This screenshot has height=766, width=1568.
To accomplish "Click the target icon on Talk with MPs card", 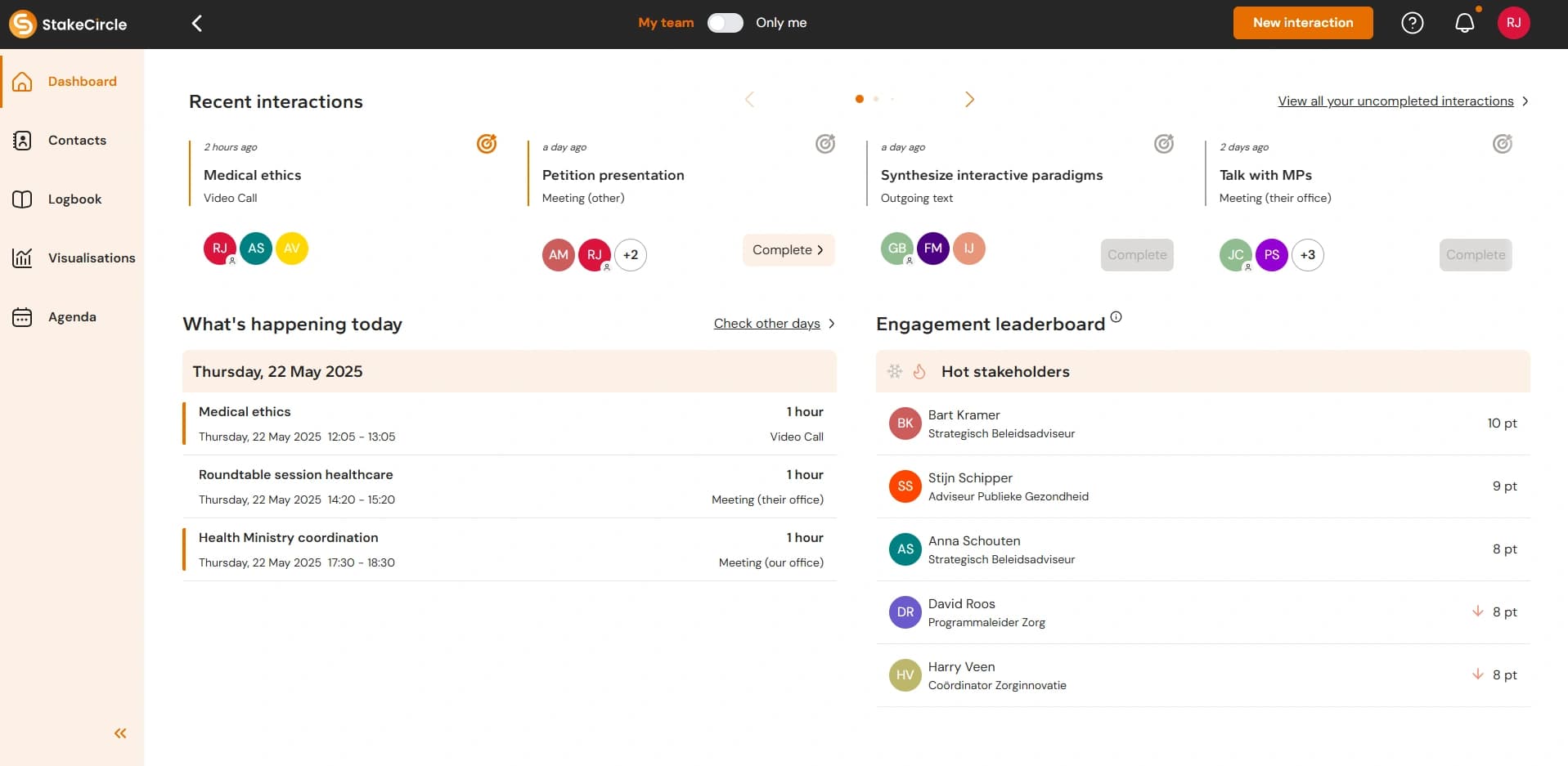I will coord(1502,144).
